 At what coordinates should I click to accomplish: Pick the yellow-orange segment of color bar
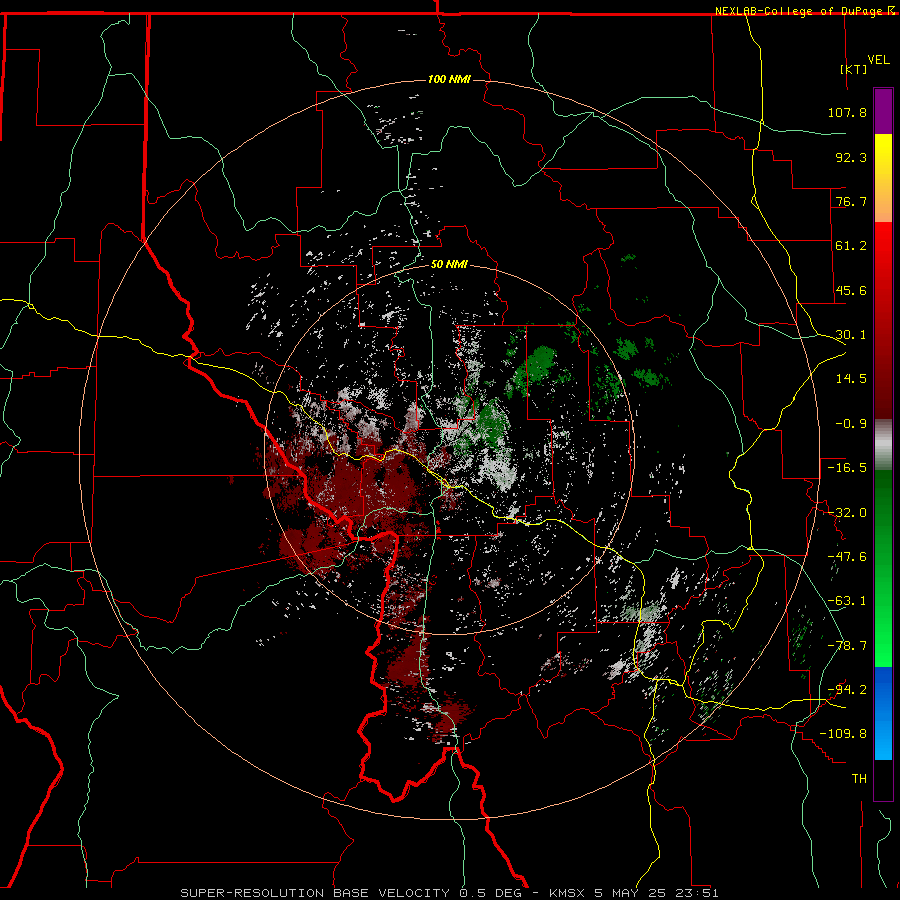(883, 178)
